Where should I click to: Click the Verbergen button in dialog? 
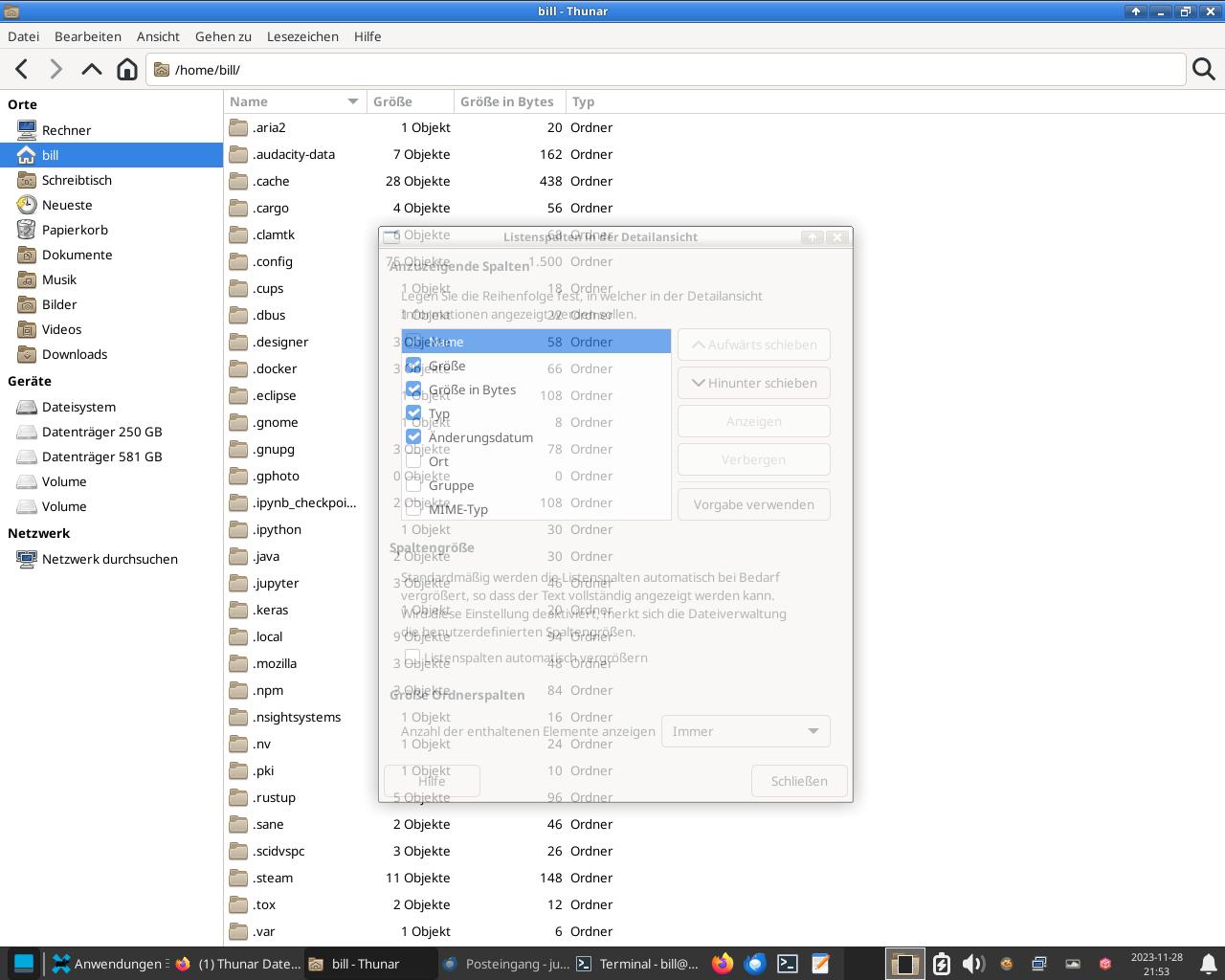[754, 459]
